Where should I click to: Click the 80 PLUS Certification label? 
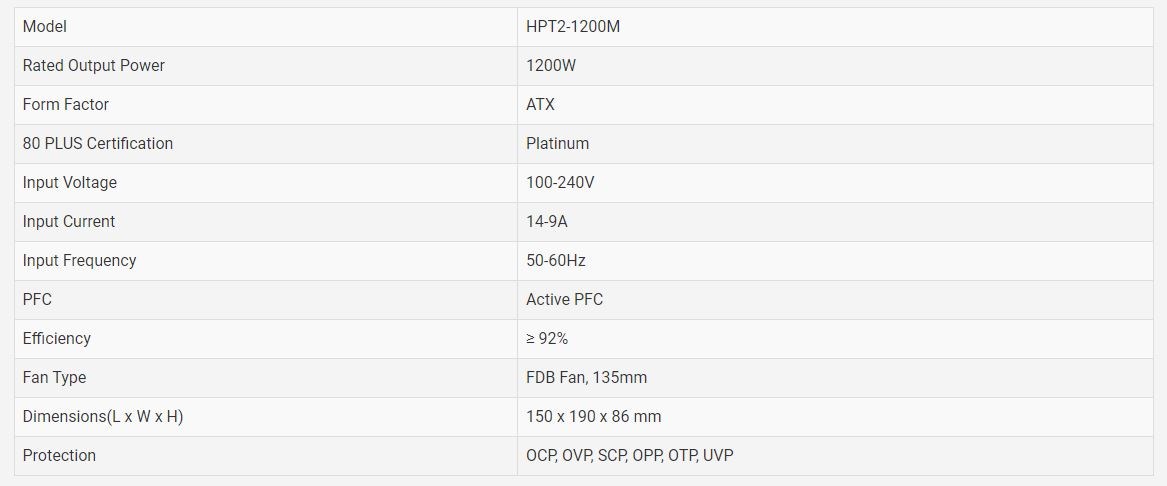click(x=97, y=144)
